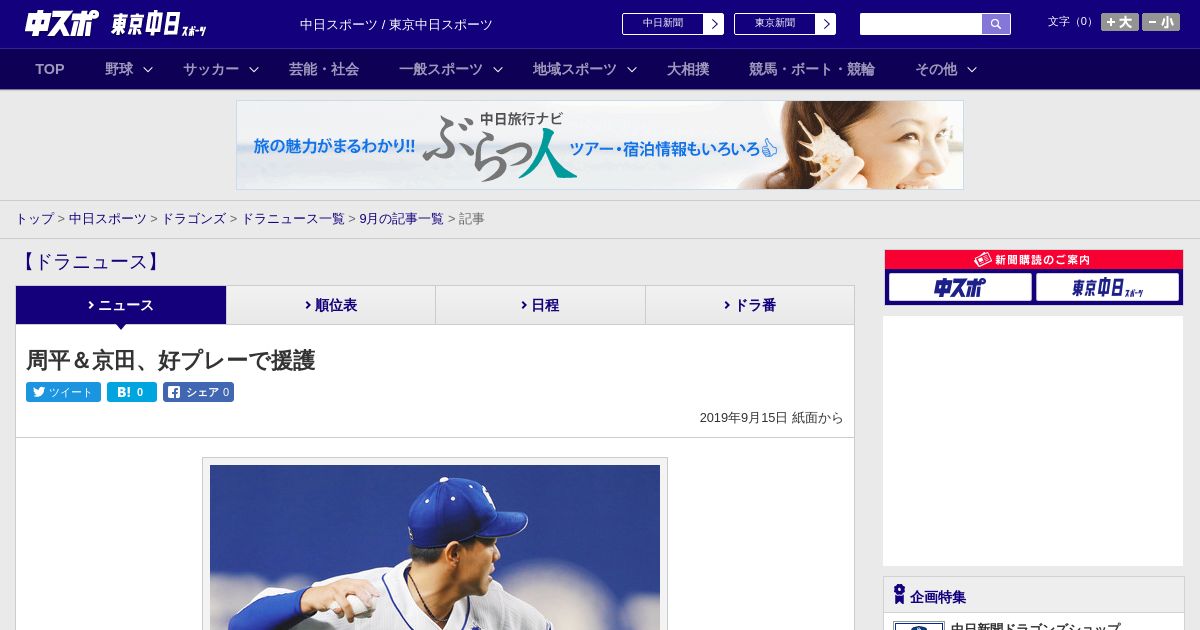Image resolution: width=1200 pixels, height=630 pixels.
Task: Switch to the 順位表 tab
Action: pos(331,305)
